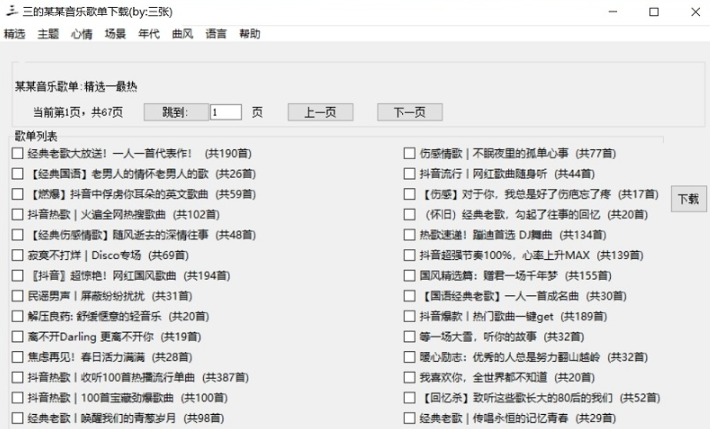Select 等一场大雪 听你的故事 checkbox
710x429 pixels.
pyautogui.click(x=409, y=337)
